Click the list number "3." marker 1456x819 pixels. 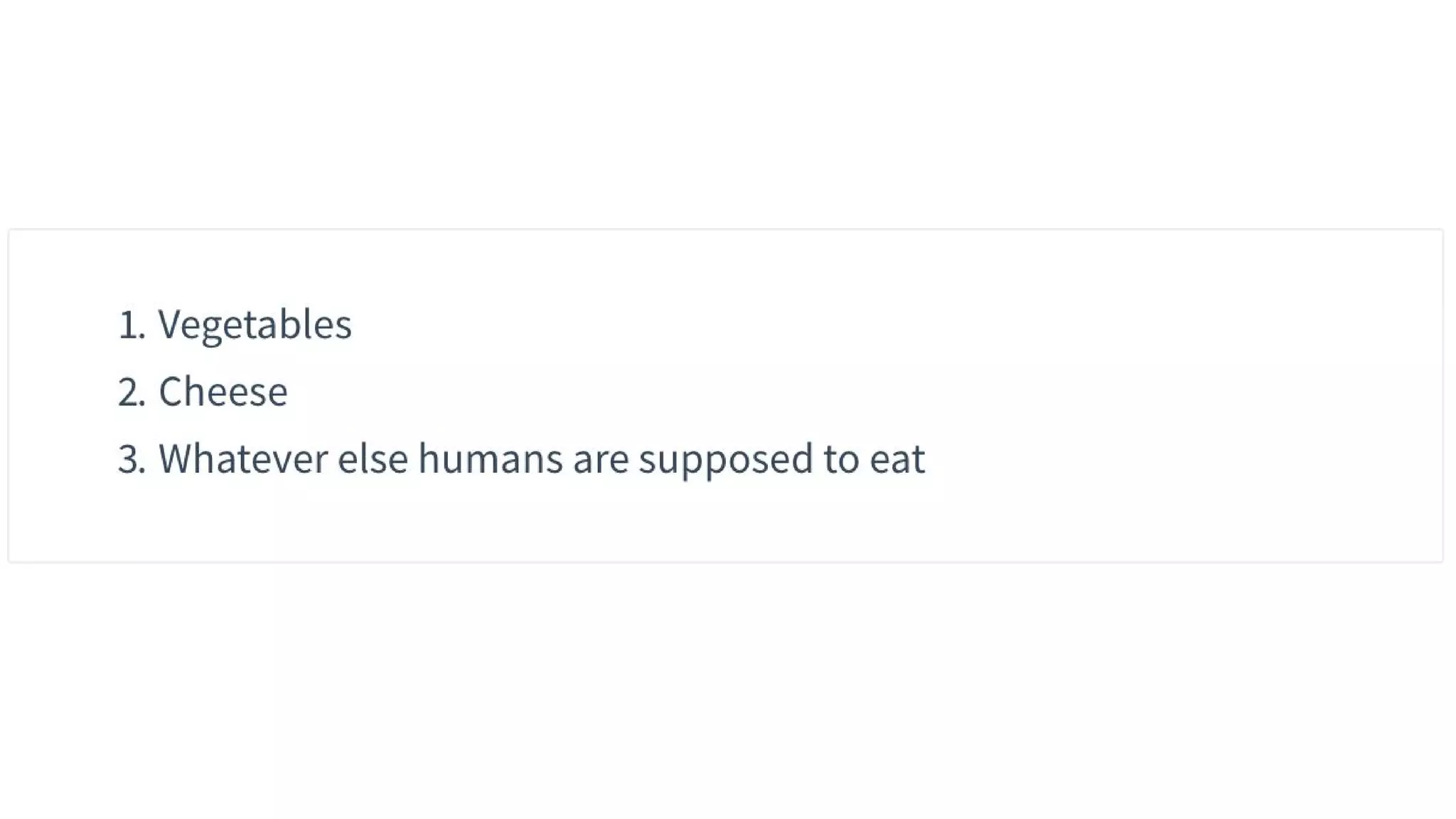click(132, 459)
